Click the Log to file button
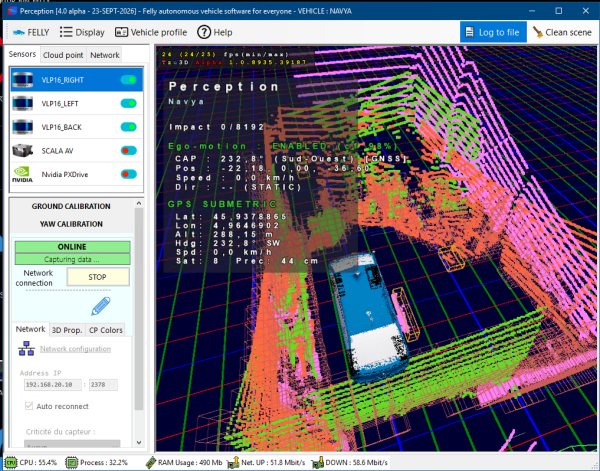 (493, 32)
